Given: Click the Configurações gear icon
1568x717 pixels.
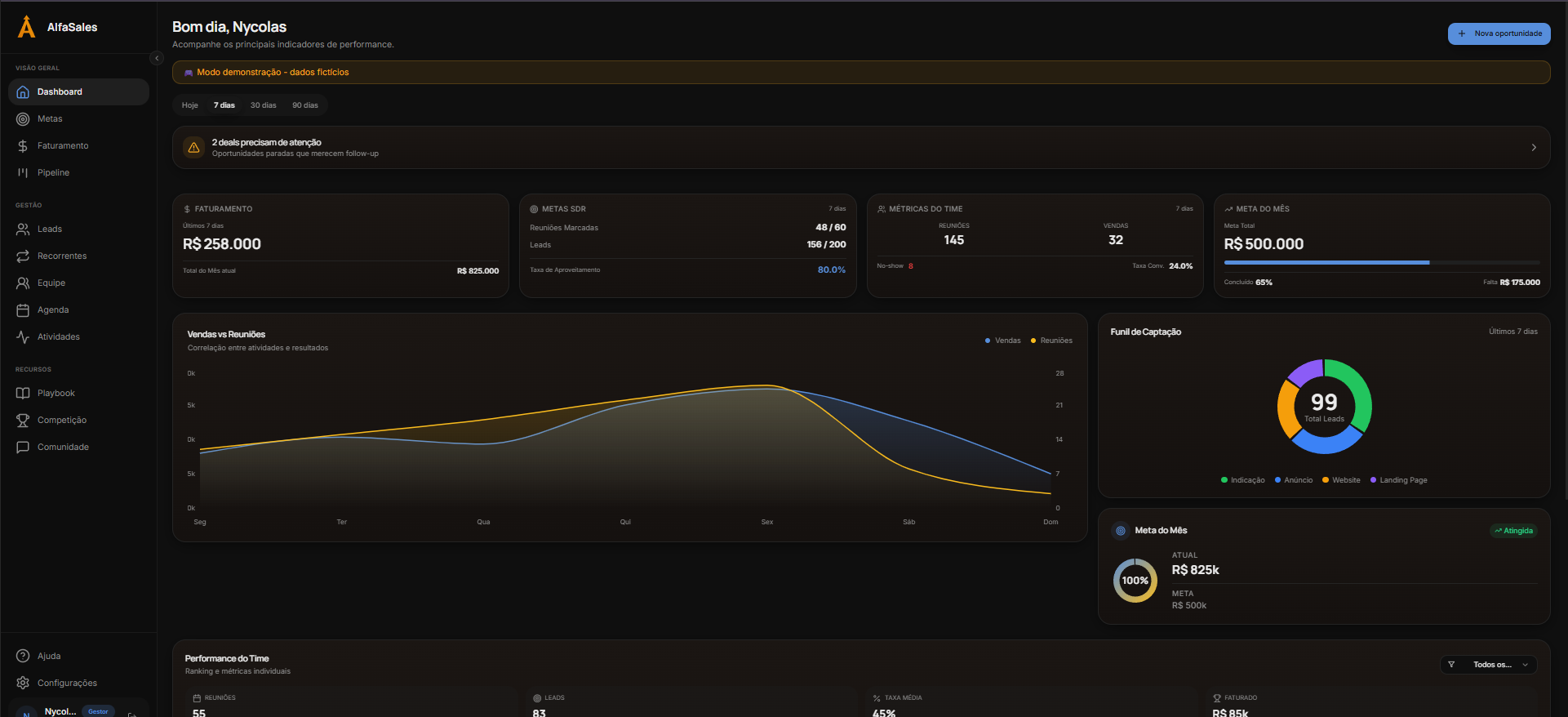Looking at the screenshot, I should 23,684.
